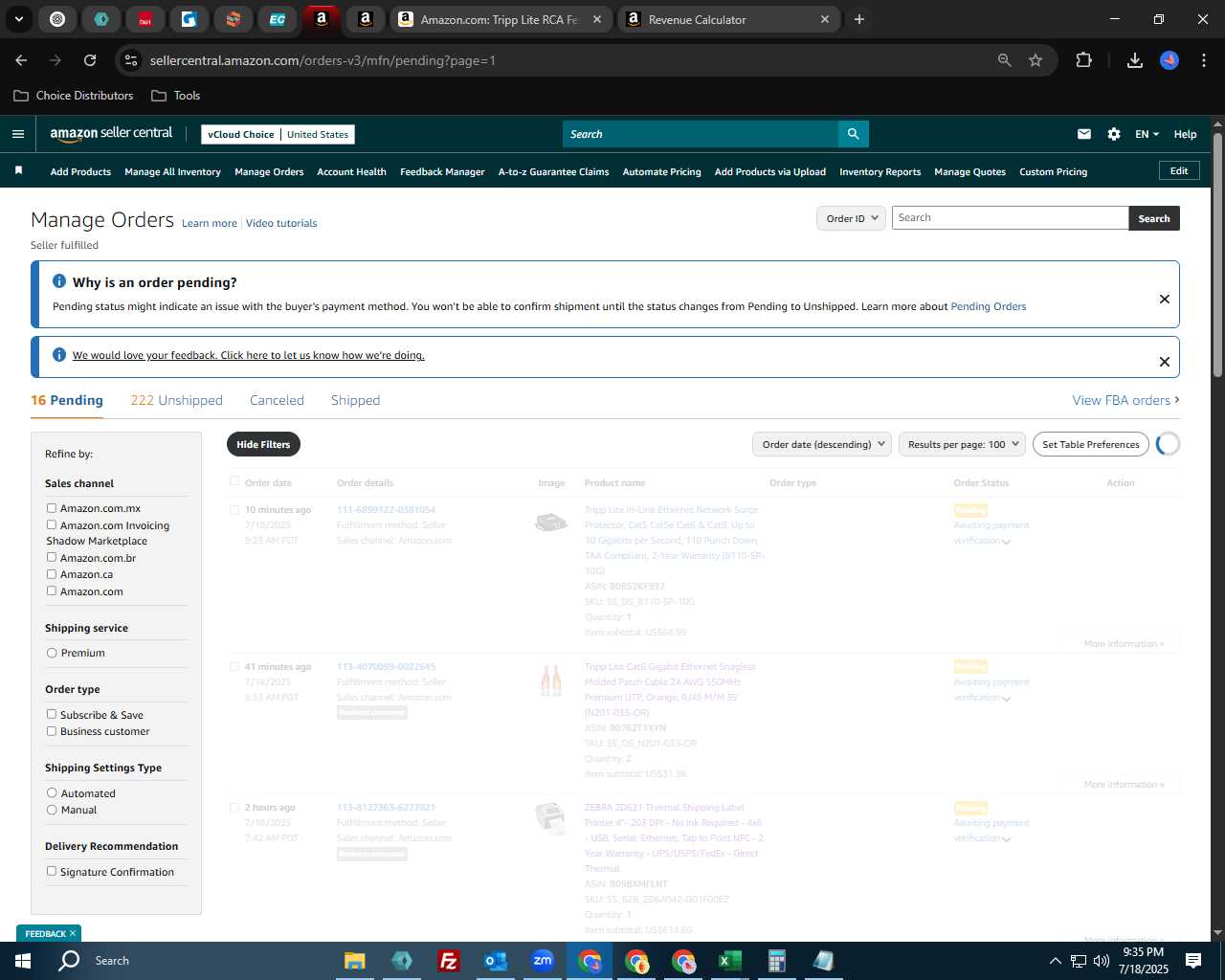Click Set Table Preferences button
Screen dimensions: 1225x980
click(1091, 444)
